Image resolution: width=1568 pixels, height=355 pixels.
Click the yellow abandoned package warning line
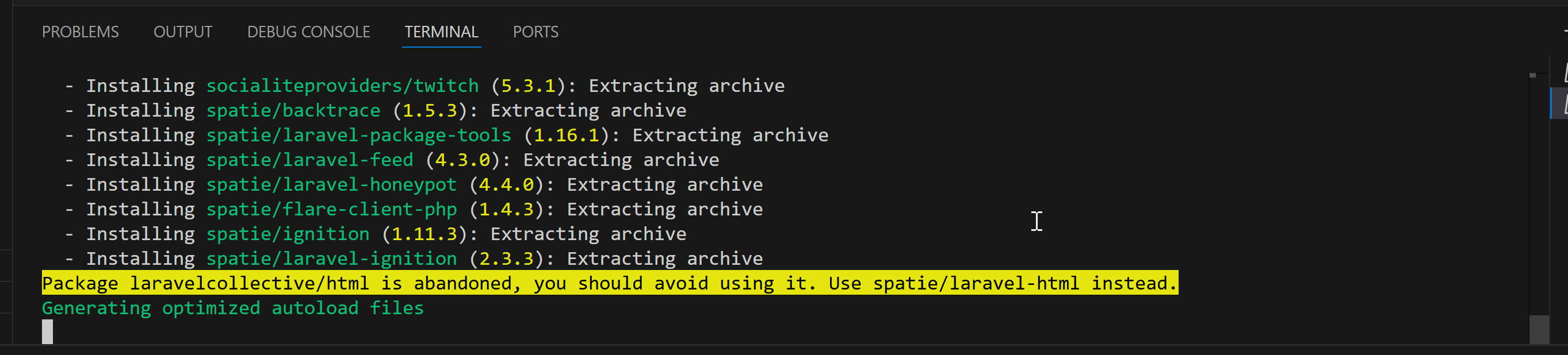coord(609,283)
